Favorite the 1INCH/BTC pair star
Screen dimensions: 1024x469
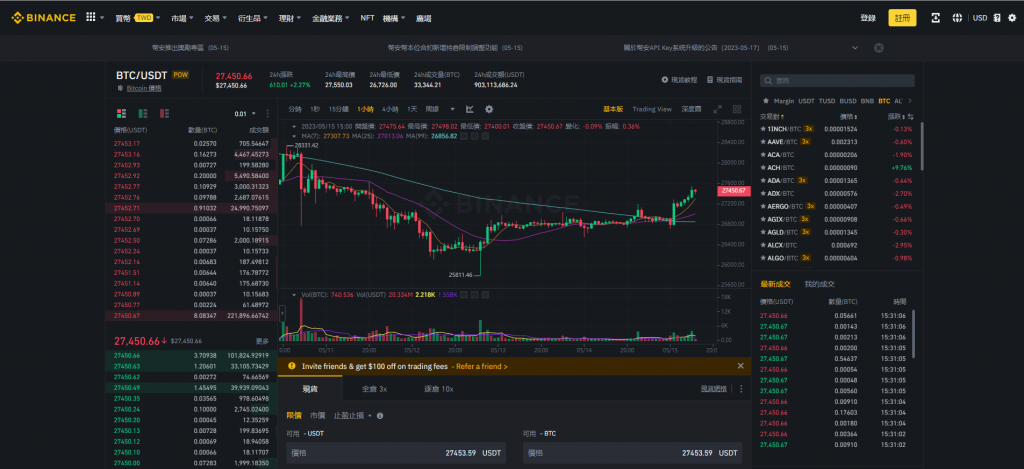click(x=763, y=129)
